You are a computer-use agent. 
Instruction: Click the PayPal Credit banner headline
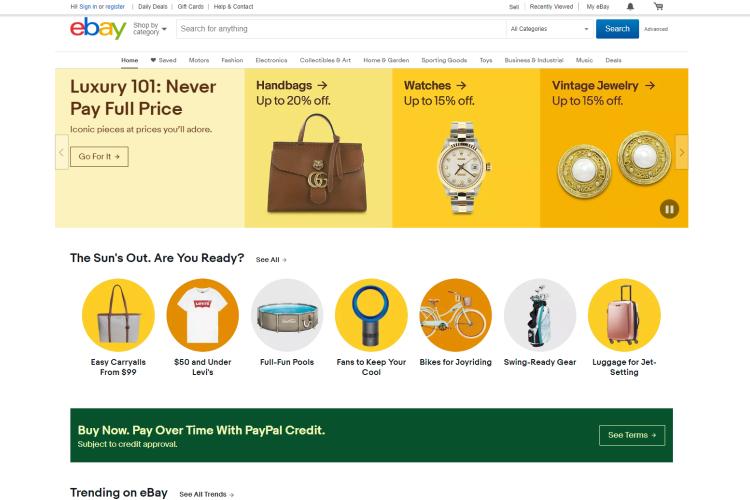201,430
